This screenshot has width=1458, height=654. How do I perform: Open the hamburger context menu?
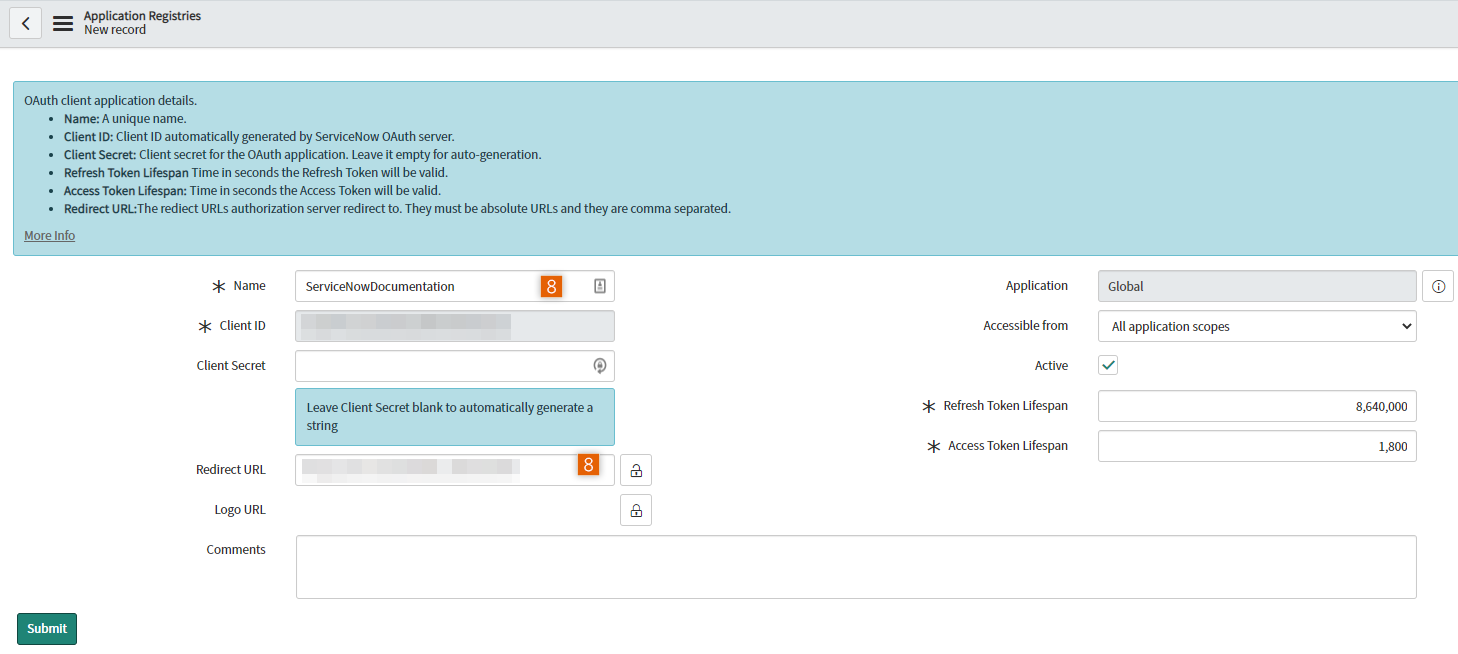[x=63, y=23]
